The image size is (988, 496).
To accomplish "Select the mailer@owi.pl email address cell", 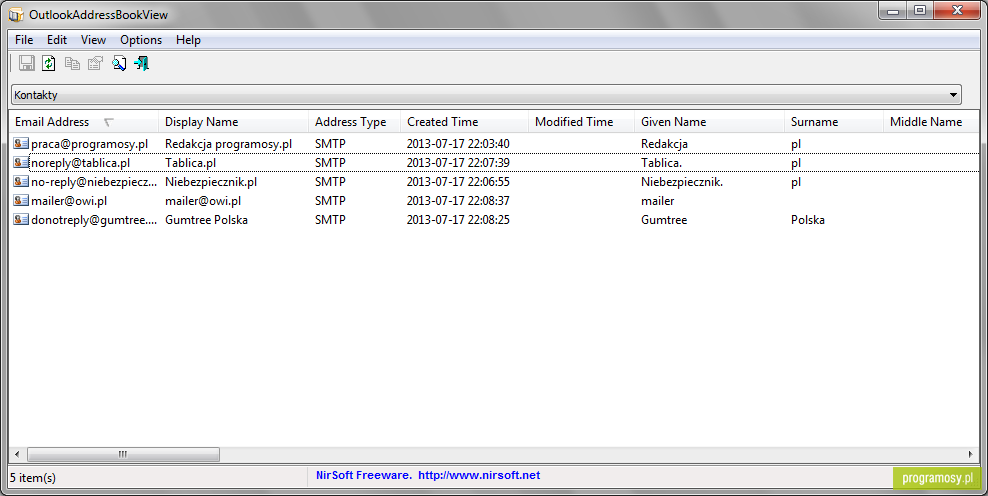I will [69, 200].
